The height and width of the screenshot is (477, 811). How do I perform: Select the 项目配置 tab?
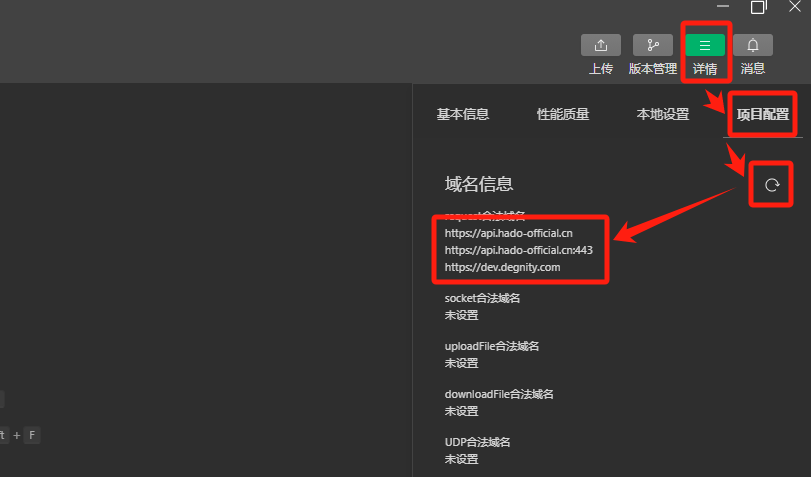(762, 114)
